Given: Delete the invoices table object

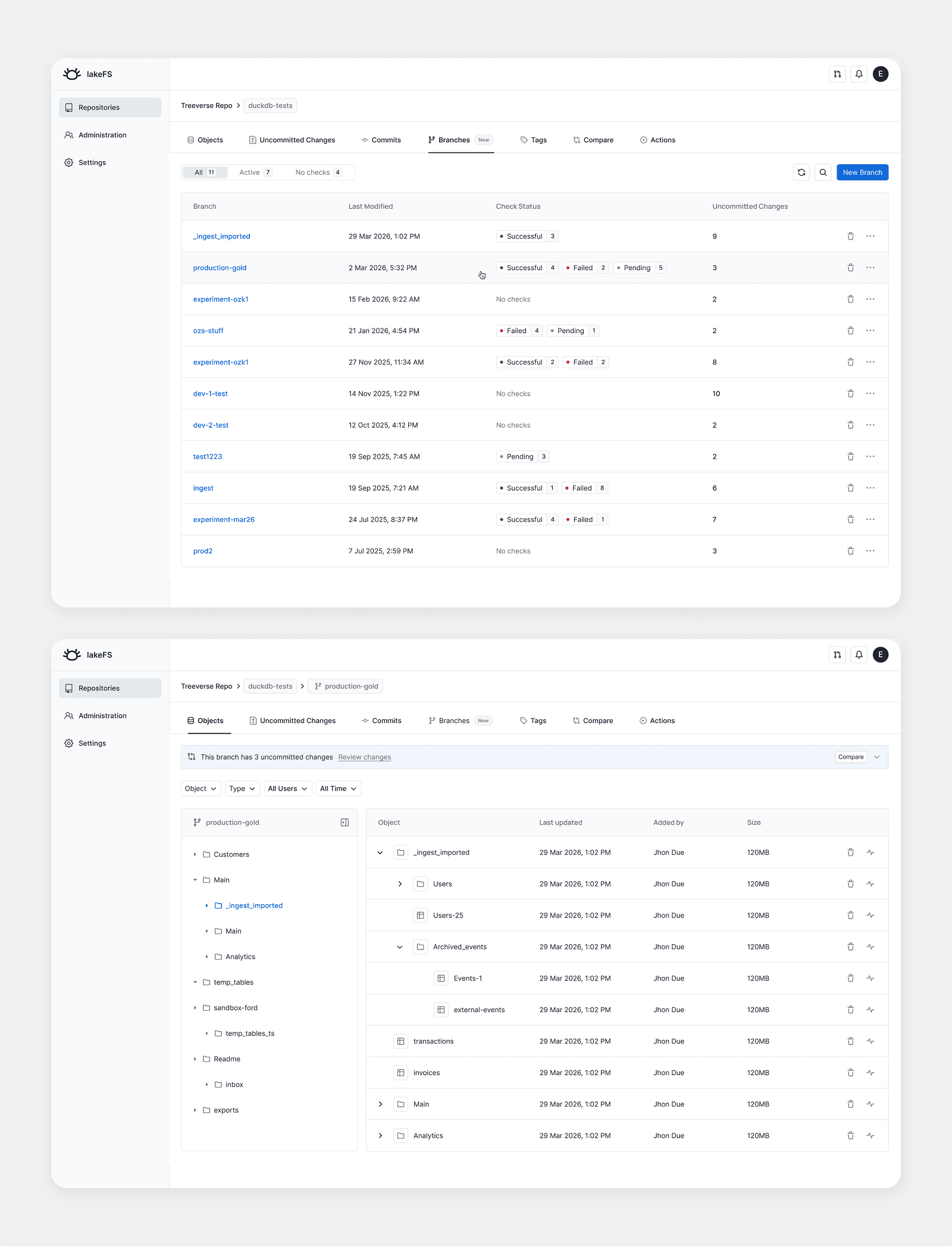Looking at the screenshot, I should (x=850, y=1073).
